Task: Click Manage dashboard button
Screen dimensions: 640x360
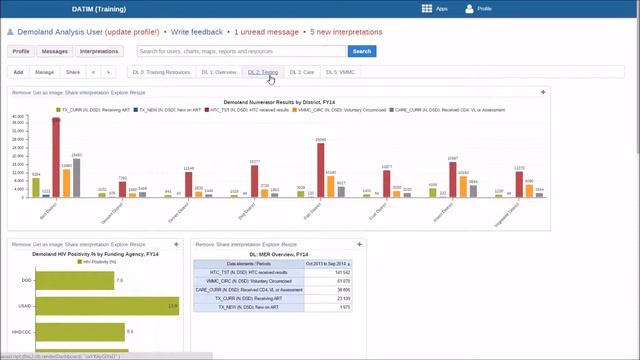Action: pyautogui.click(x=44, y=72)
